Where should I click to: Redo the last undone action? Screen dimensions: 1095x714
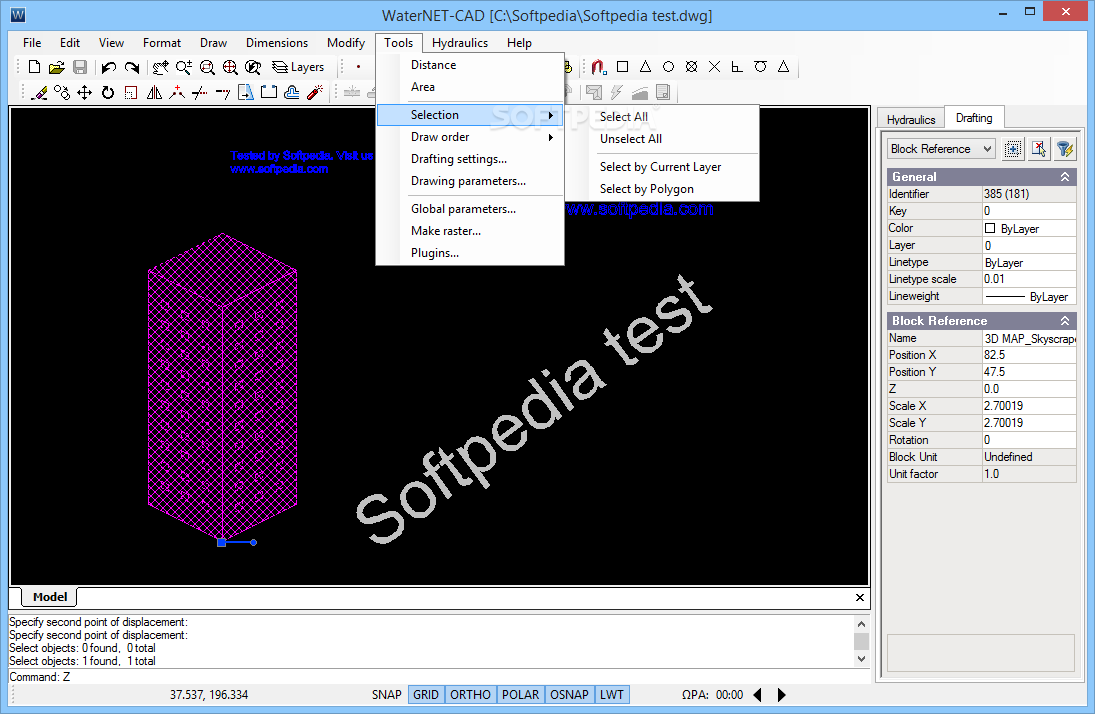(x=131, y=67)
